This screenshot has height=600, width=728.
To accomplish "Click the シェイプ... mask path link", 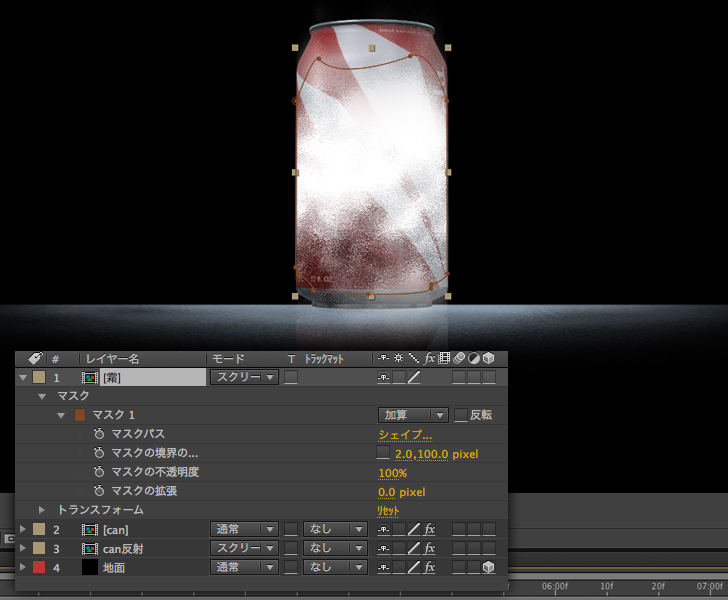I will [405, 434].
